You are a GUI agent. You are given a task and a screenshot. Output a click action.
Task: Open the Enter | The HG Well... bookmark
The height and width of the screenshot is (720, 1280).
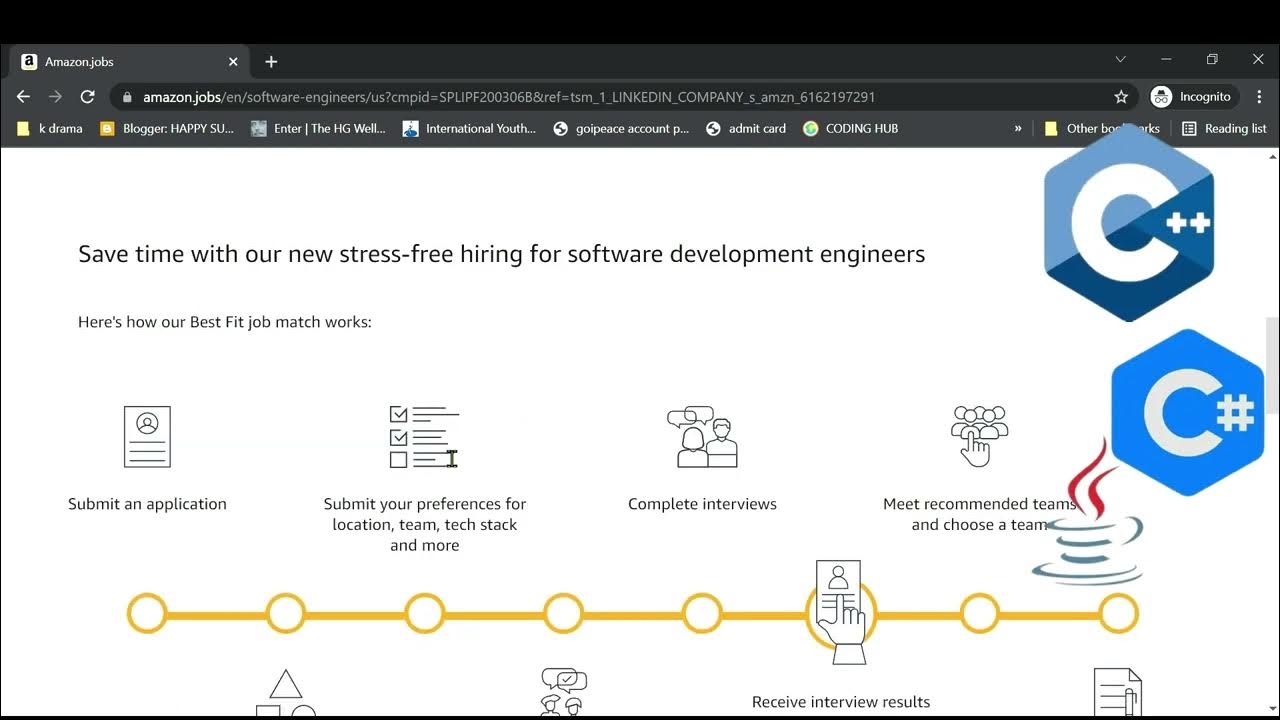click(318, 128)
